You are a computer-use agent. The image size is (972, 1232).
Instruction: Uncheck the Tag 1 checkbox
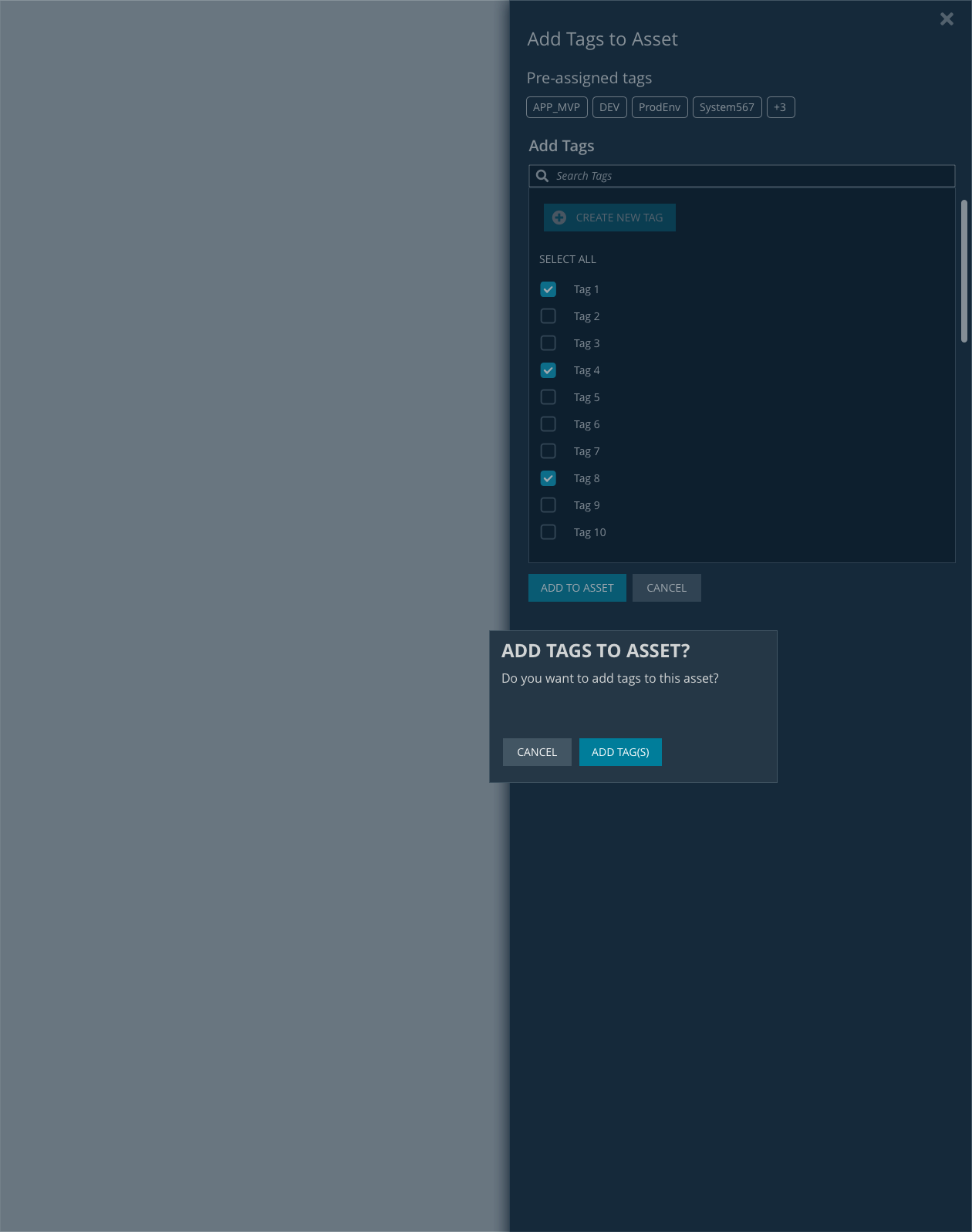(548, 289)
